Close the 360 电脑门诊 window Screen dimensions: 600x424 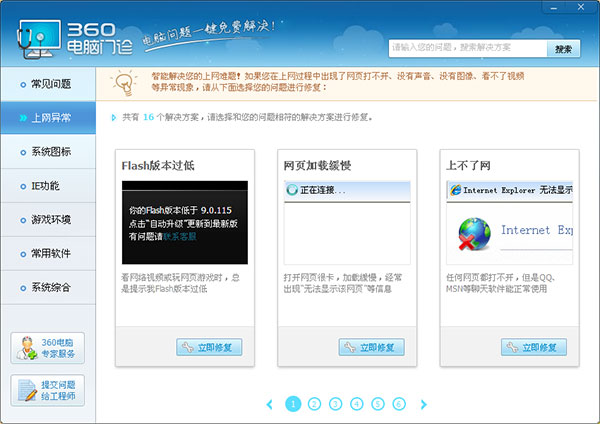(581, 7)
